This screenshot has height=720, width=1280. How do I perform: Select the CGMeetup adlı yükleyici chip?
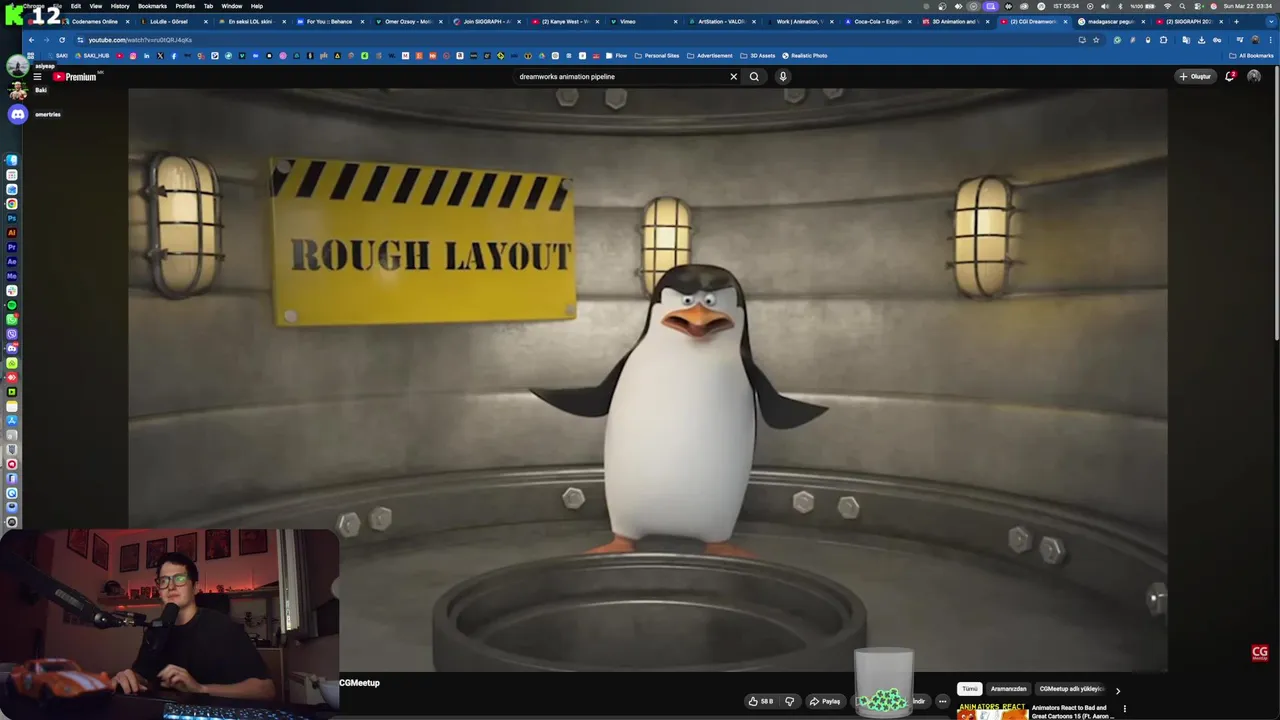click(x=1071, y=689)
